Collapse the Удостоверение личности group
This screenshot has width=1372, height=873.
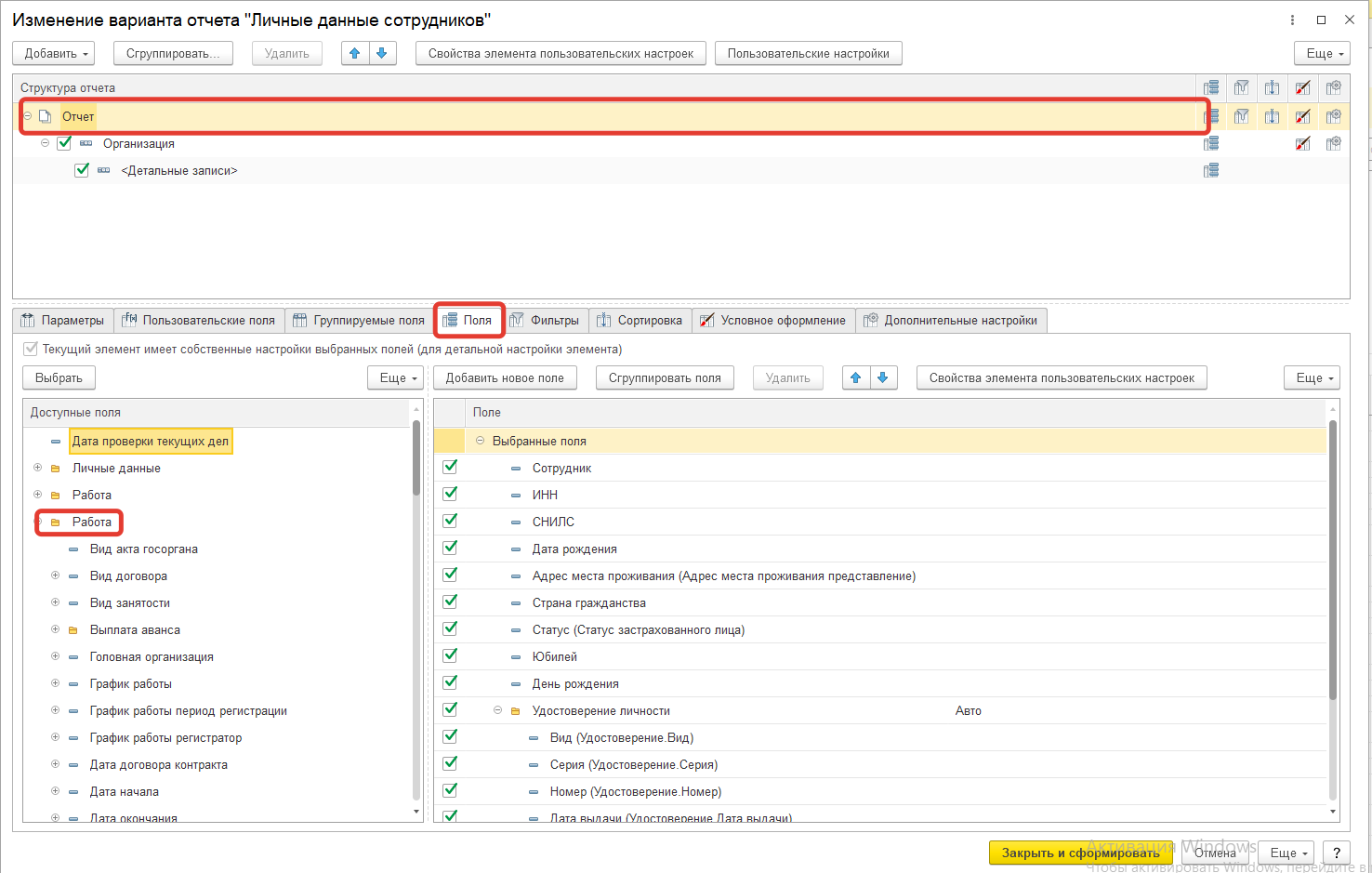pyautogui.click(x=497, y=710)
